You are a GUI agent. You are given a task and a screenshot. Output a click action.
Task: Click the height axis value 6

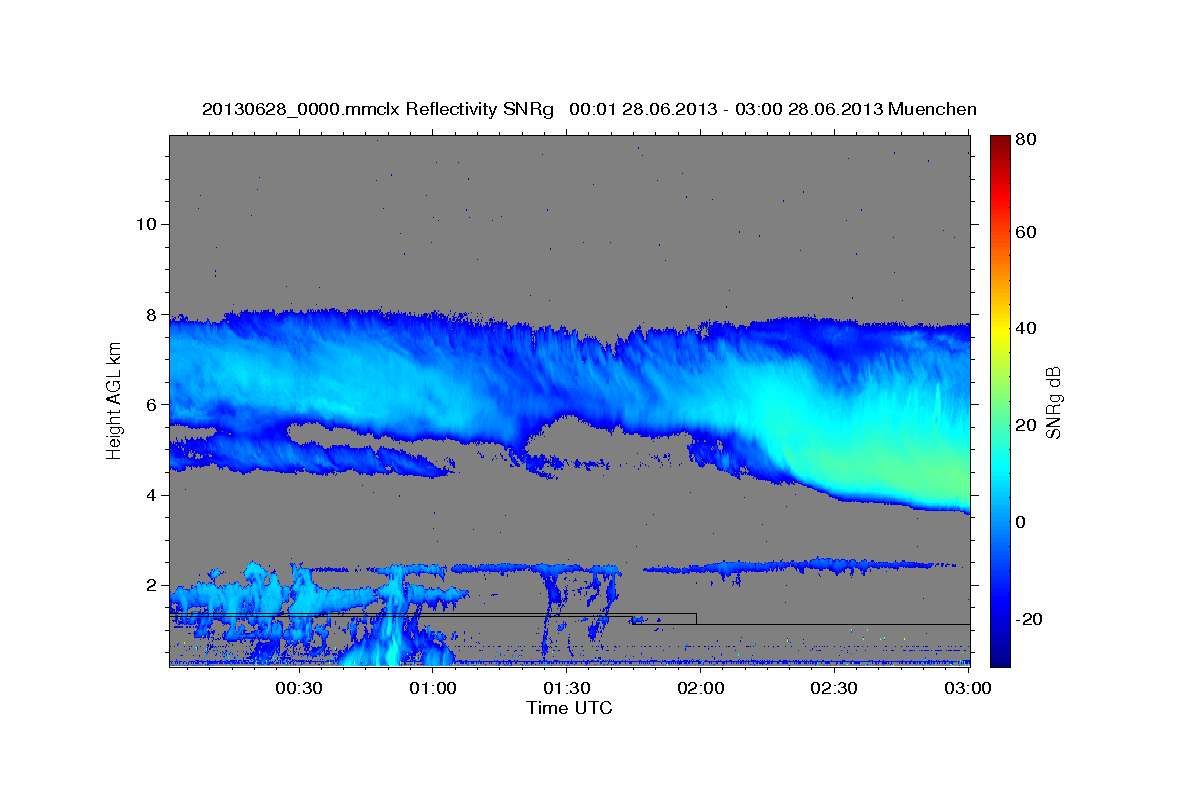pyautogui.click(x=150, y=405)
